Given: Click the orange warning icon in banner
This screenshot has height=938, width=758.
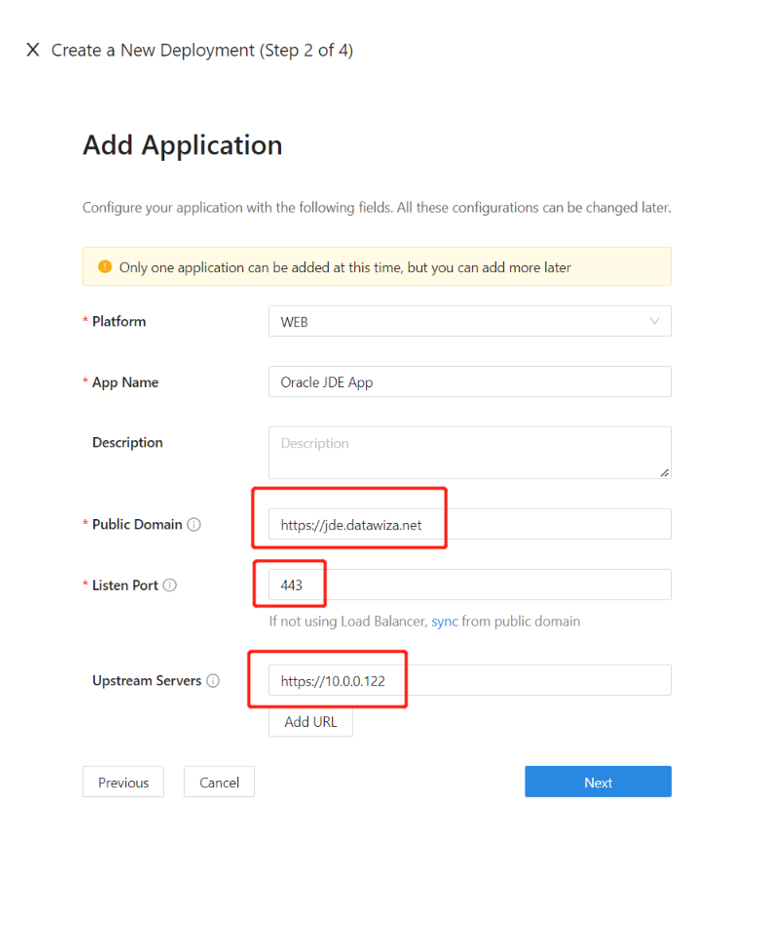Looking at the screenshot, I should coord(105,266).
